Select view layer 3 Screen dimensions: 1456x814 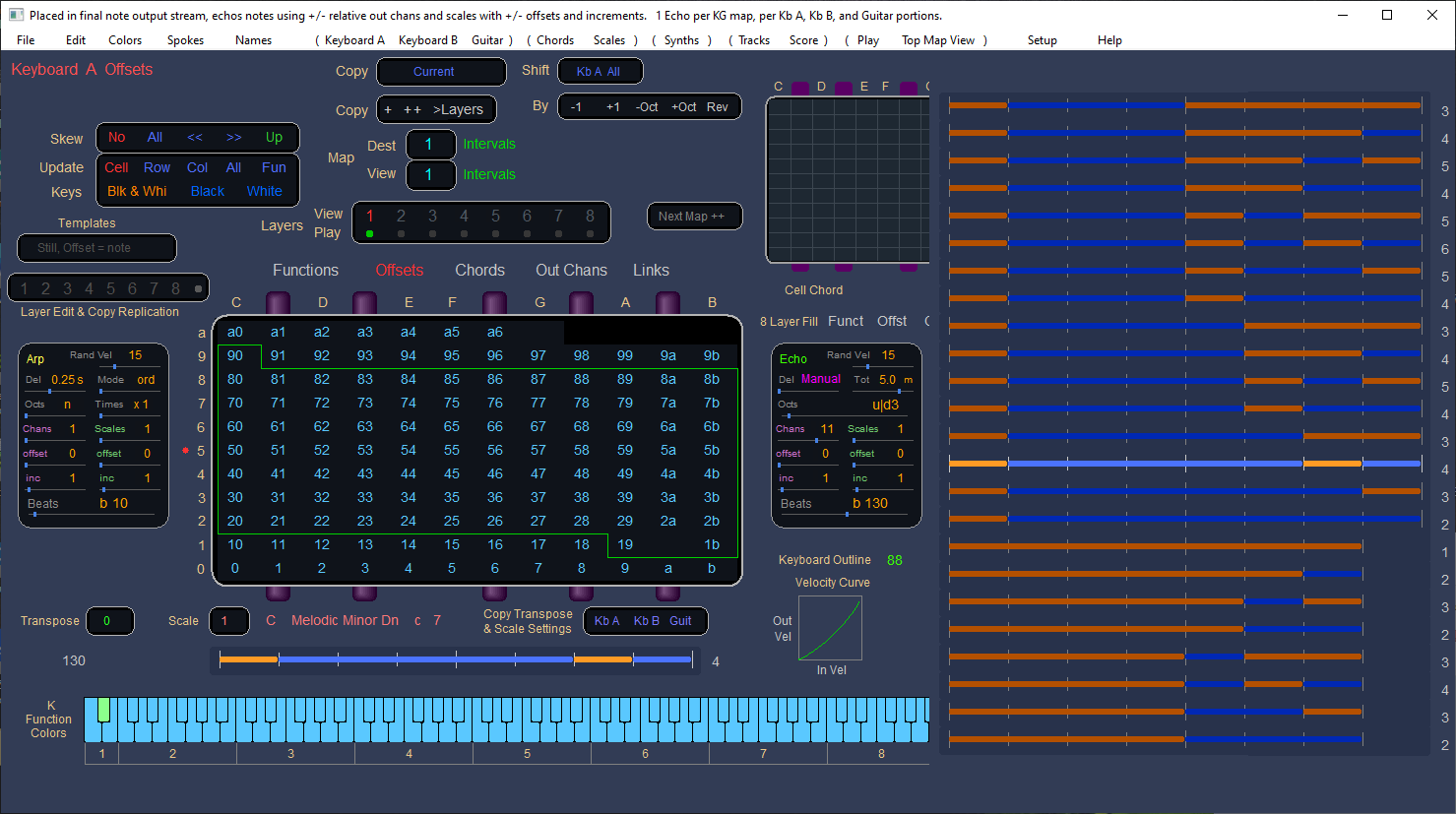(432, 217)
